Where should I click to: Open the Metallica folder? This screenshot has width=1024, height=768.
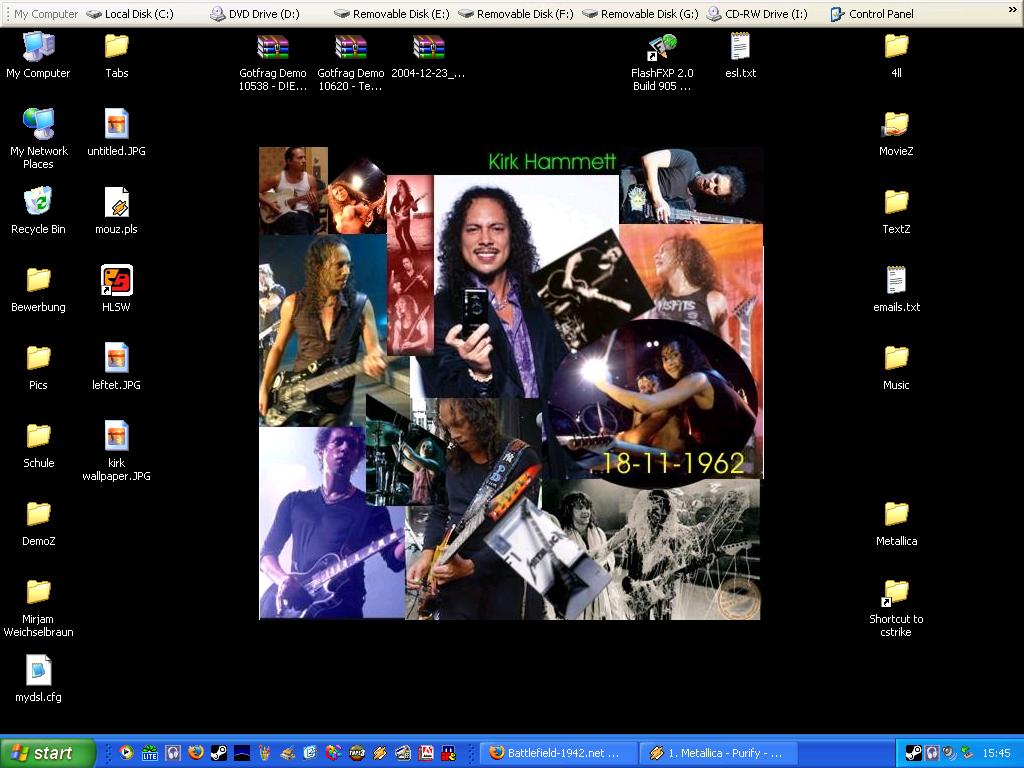point(896,522)
